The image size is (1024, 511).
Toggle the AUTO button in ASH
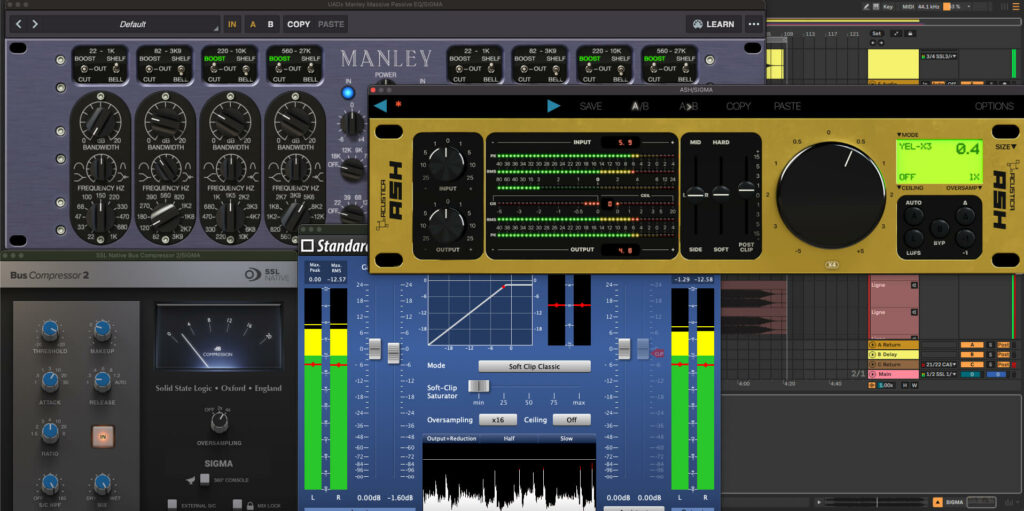coord(914,216)
